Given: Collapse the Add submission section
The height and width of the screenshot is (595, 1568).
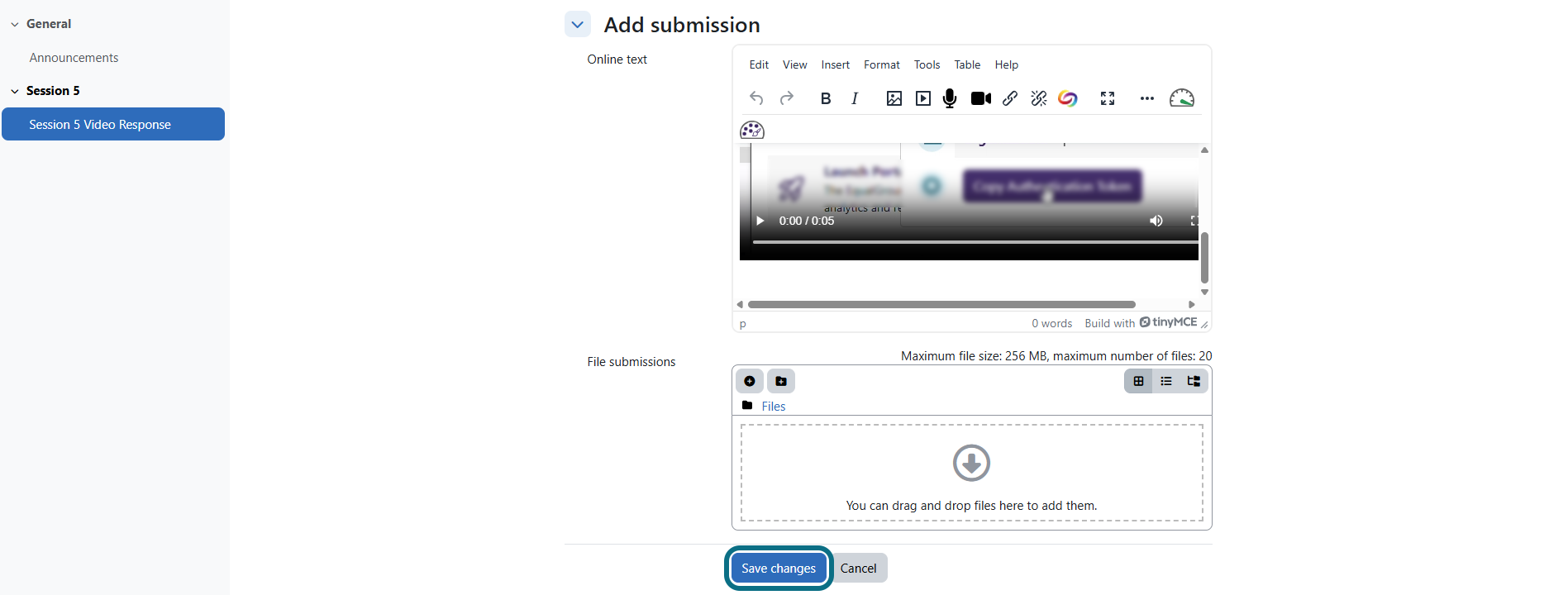Looking at the screenshot, I should pos(578,25).
